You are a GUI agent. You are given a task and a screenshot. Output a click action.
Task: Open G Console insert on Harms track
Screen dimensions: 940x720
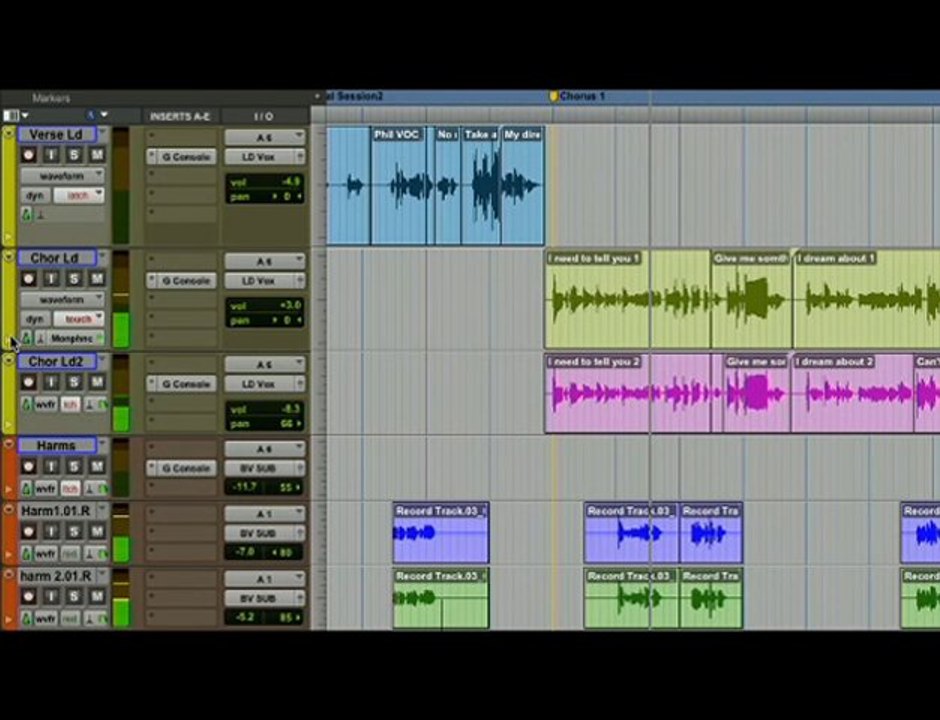coord(182,468)
